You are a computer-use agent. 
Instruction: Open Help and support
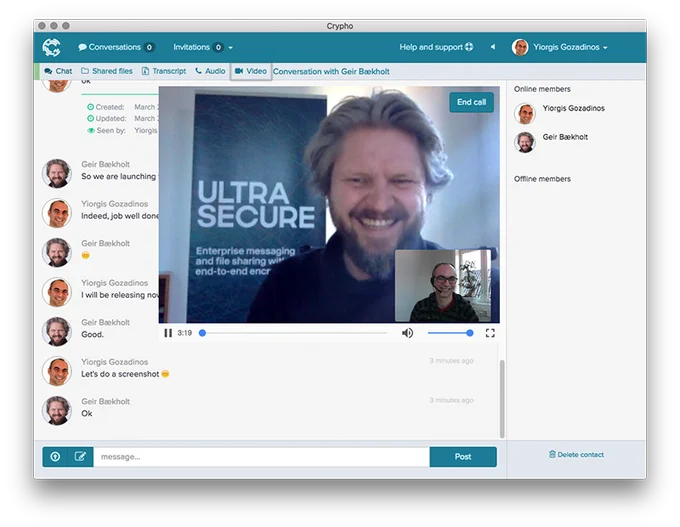click(x=436, y=47)
